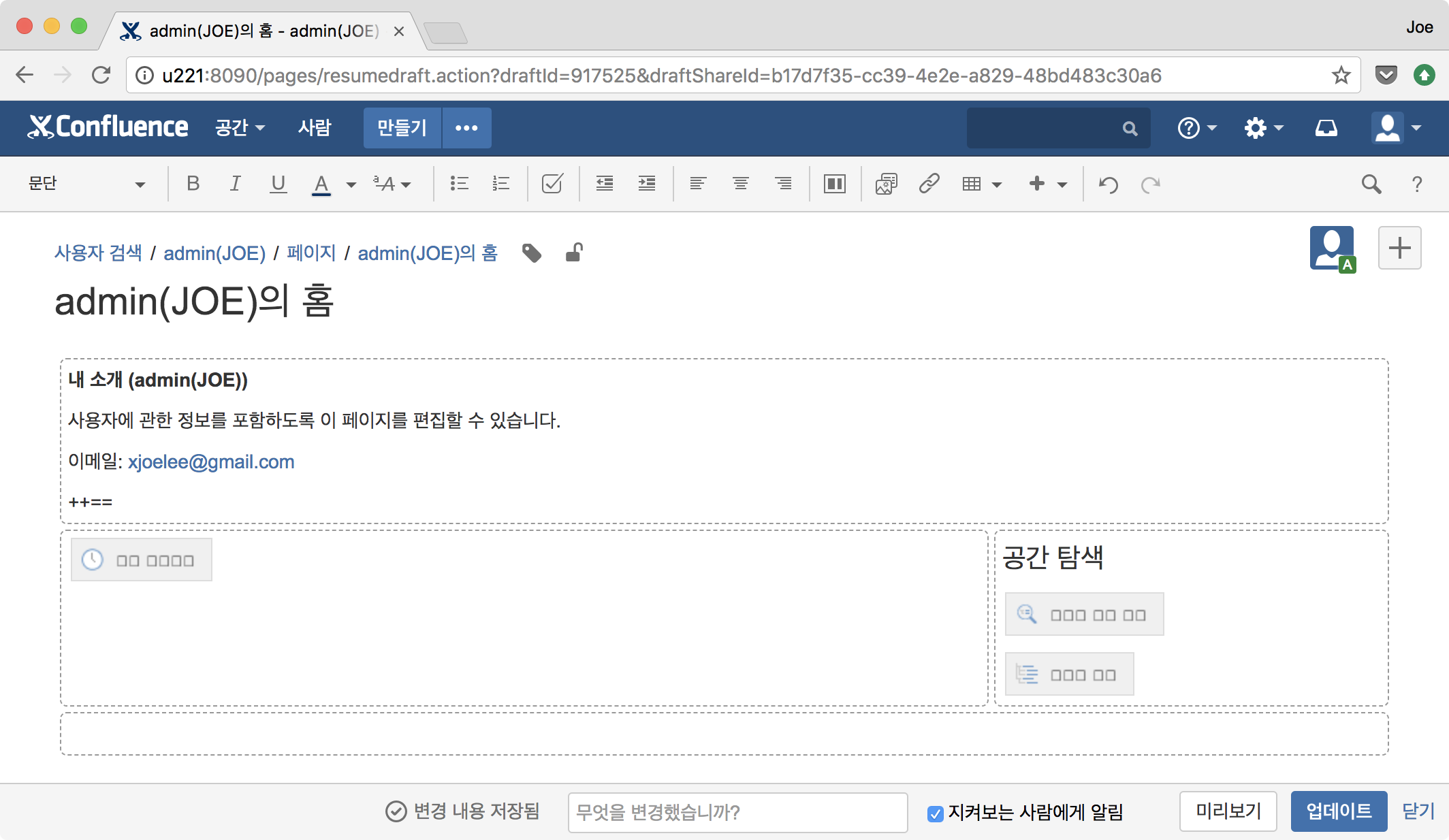
Task: Indent the current paragraph
Action: [x=647, y=184]
